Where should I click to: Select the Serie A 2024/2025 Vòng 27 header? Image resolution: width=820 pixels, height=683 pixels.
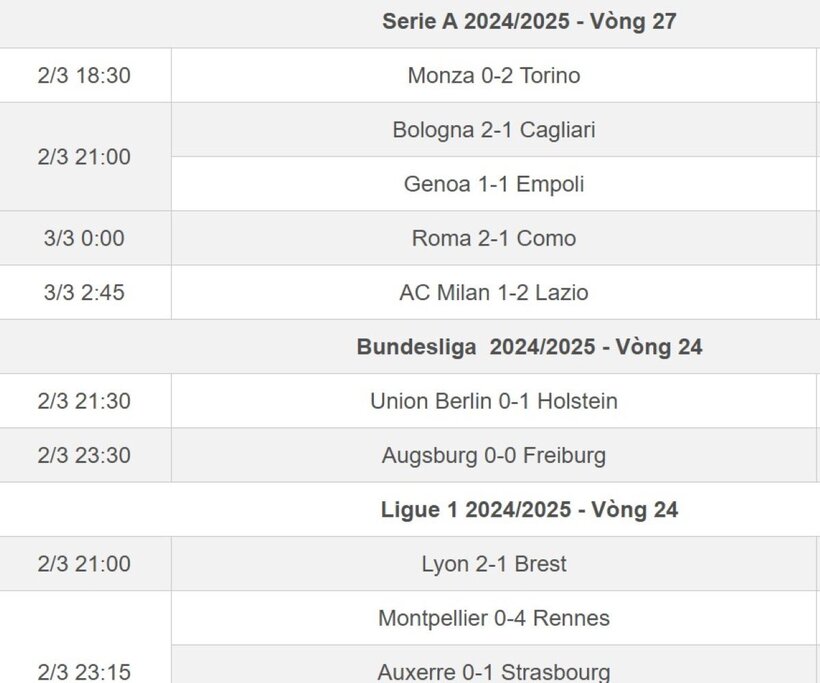pyautogui.click(x=529, y=22)
